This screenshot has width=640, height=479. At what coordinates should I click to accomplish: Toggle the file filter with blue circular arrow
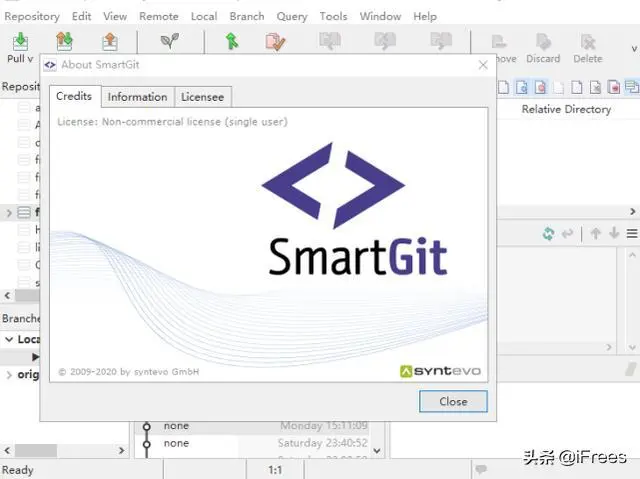(x=522, y=87)
